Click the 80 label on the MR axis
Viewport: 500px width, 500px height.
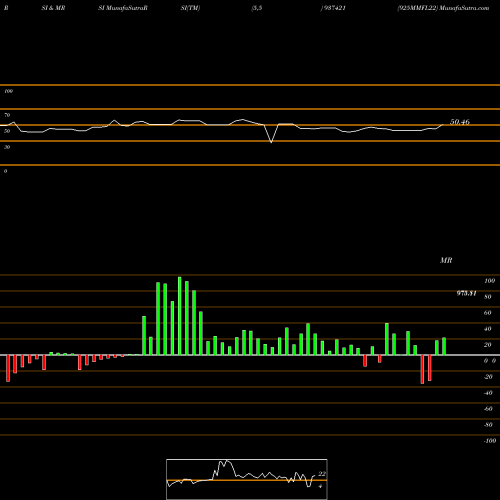488,297
